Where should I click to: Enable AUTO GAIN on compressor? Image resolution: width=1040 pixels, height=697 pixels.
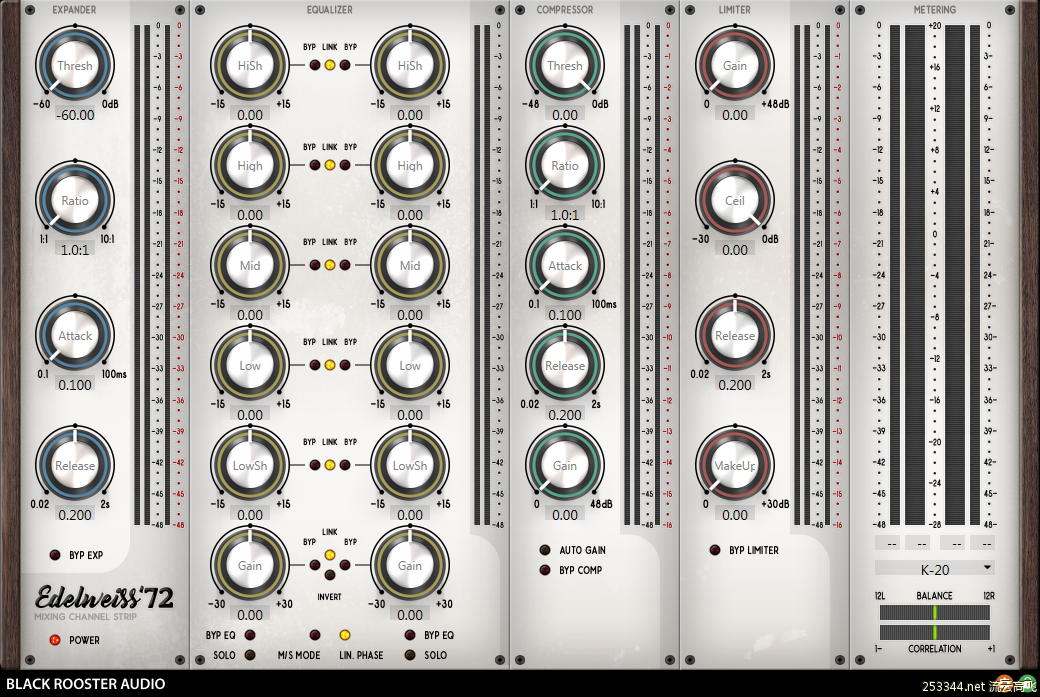click(x=545, y=550)
